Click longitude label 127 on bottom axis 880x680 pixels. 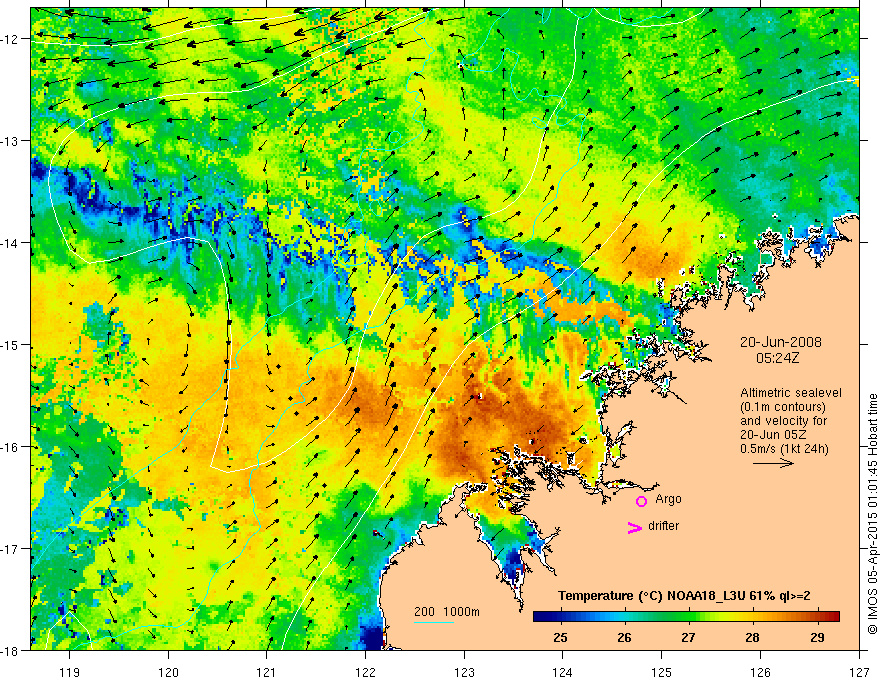click(x=859, y=672)
